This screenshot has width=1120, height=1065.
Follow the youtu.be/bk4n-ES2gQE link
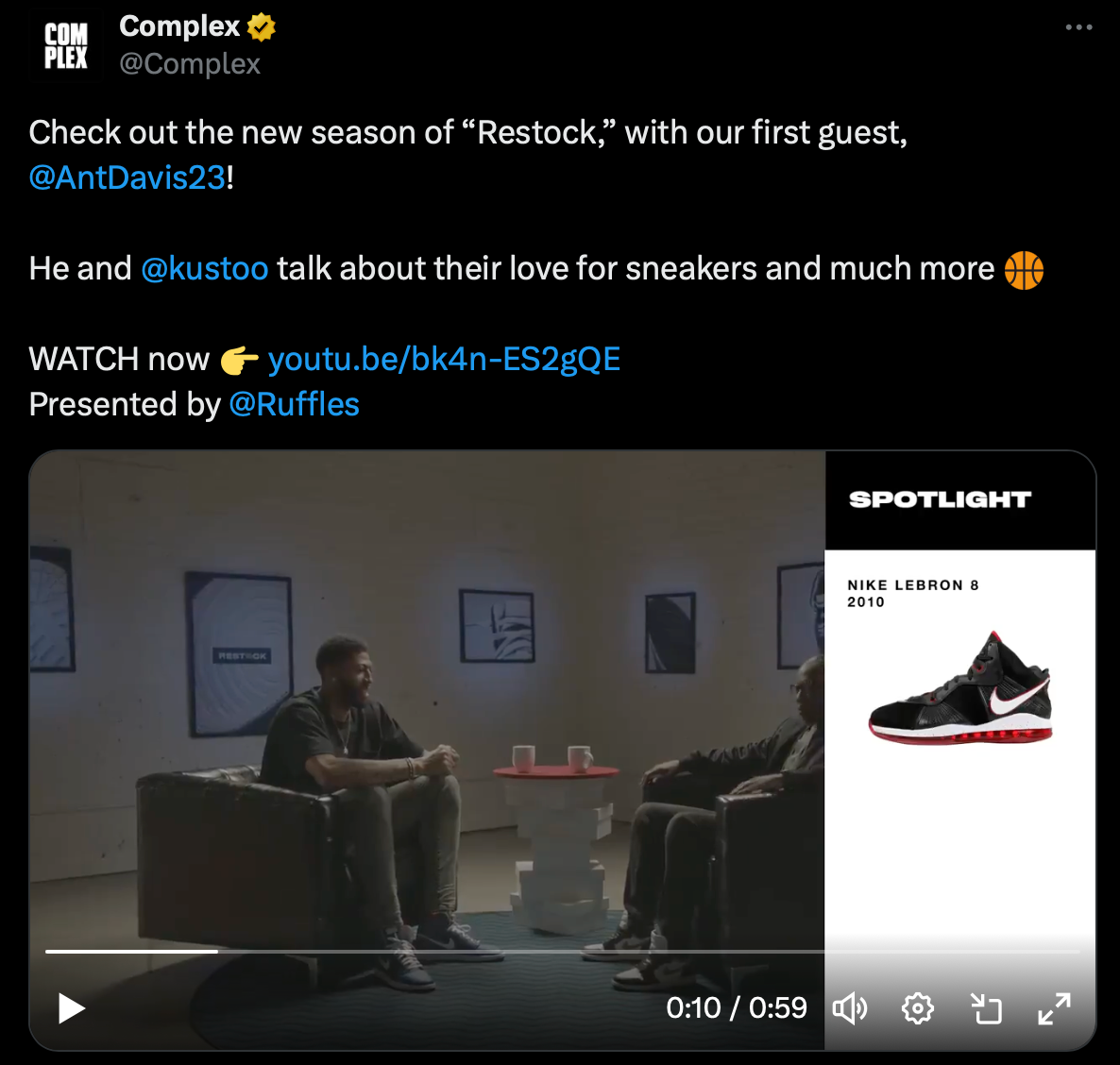point(444,359)
